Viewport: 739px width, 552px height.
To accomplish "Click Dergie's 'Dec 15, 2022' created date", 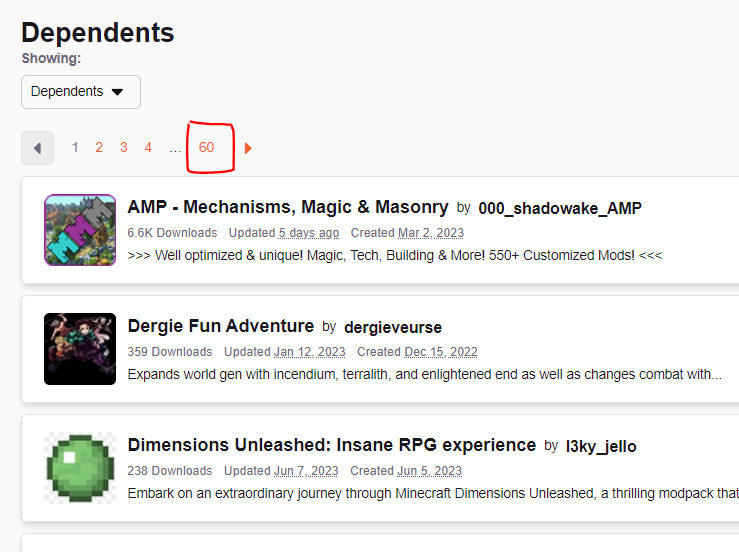I will pos(441,352).
